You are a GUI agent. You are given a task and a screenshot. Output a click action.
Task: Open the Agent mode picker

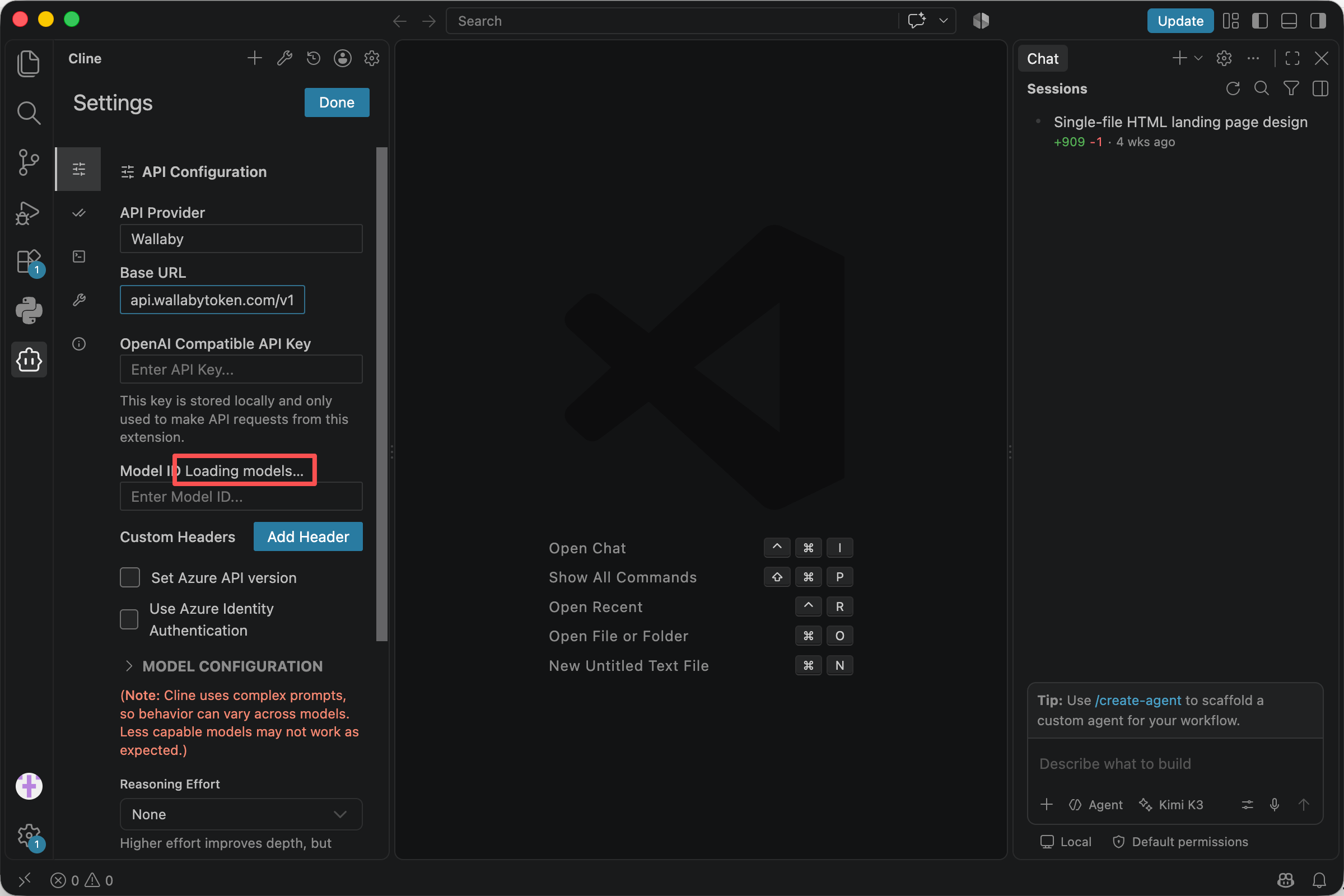(x=1095, y=805)
